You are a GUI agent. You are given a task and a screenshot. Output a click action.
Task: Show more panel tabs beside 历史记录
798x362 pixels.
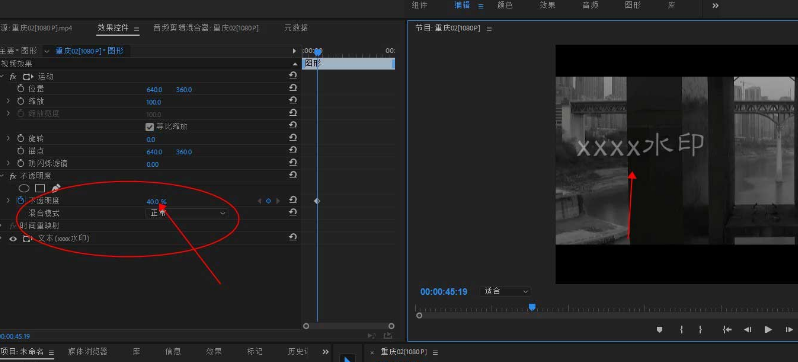[325, 351]
